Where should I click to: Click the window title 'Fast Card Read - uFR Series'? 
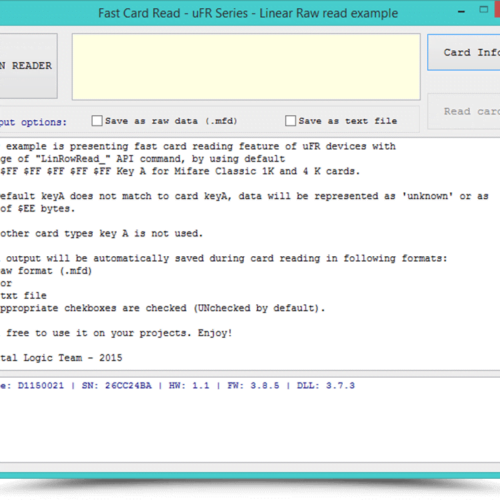coord(173,13)
